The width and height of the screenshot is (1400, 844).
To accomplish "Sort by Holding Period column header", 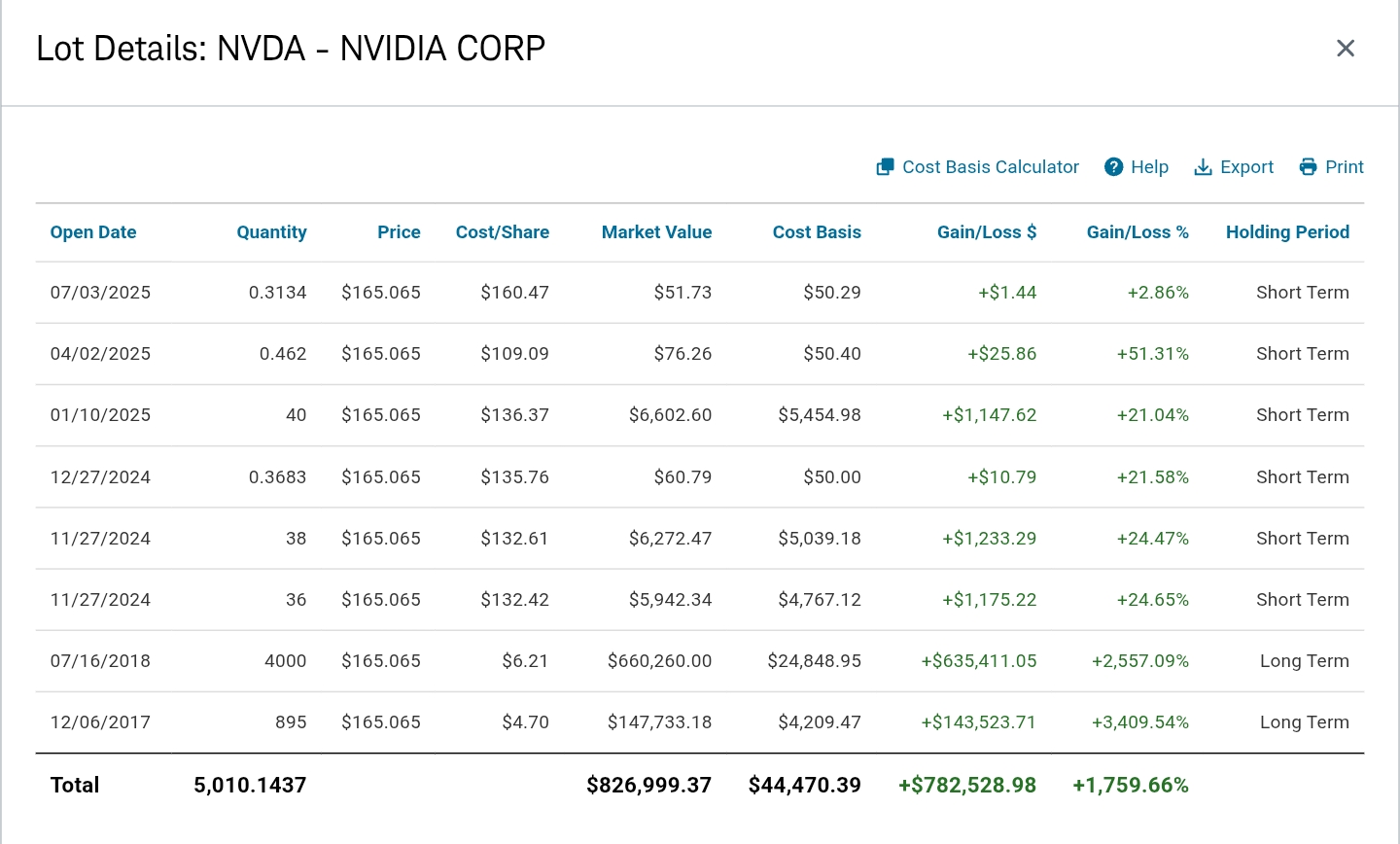I will (1287, 232).
